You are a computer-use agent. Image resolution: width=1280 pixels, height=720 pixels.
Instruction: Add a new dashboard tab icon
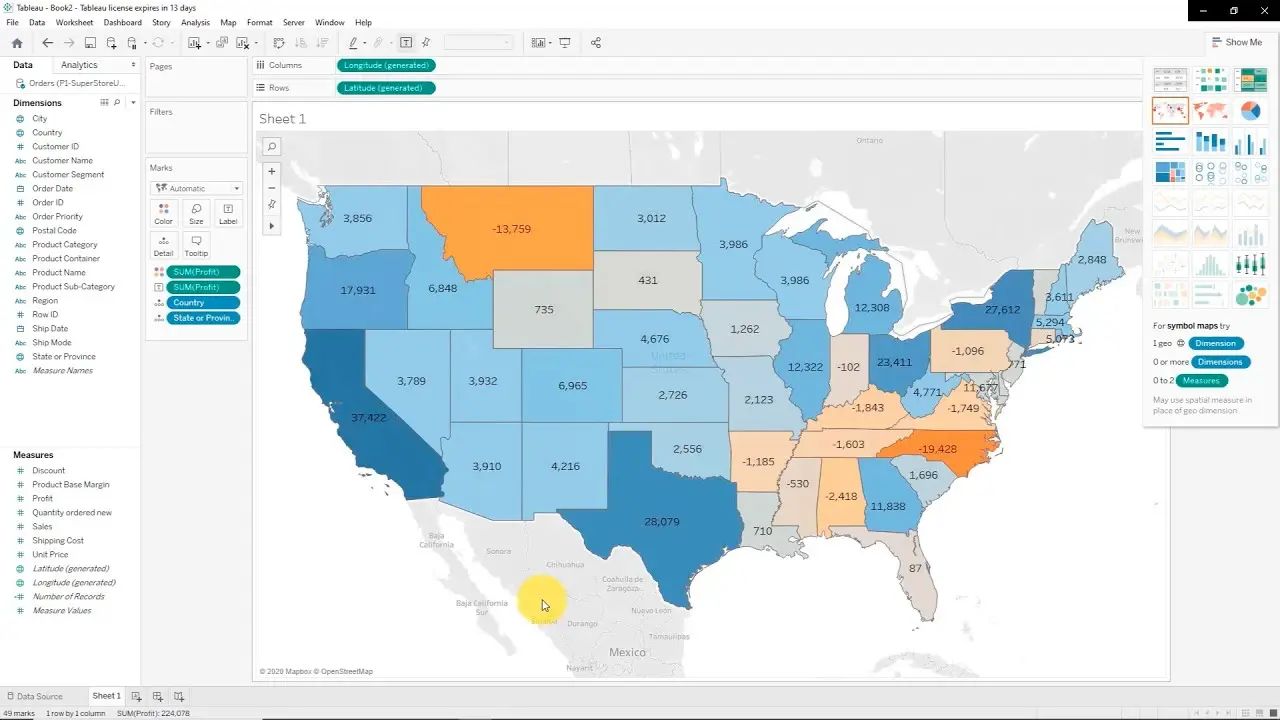click(158, 696)
